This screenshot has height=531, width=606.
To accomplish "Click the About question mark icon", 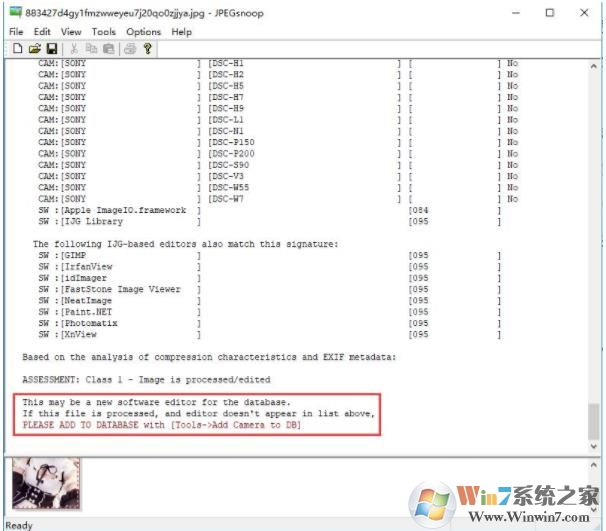I will click(x=147, y=49).
